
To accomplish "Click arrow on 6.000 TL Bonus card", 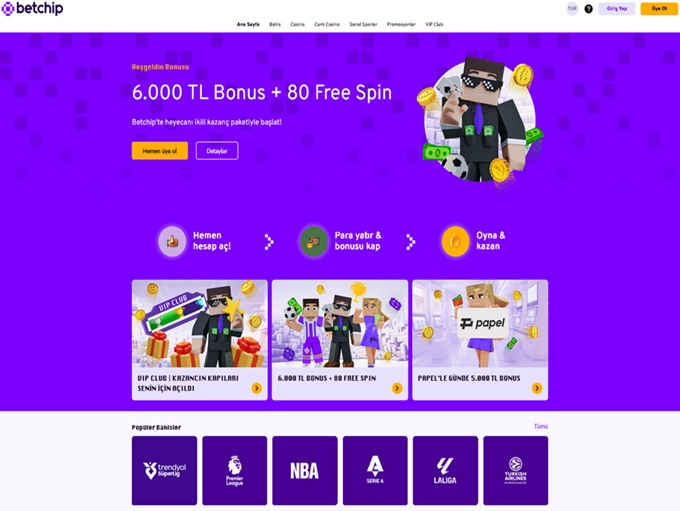I will point(397,388).
